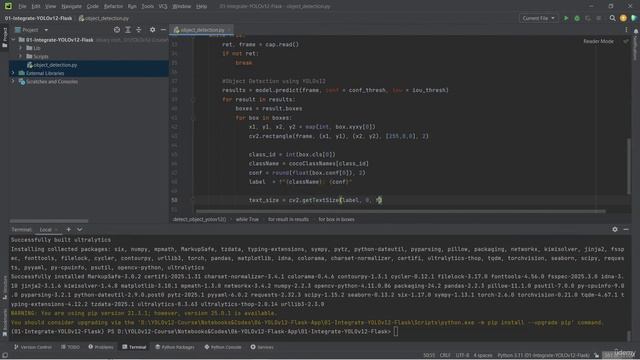Screen dimensions: 640x360
Task: Open the Current File run configuration dropdown
Action: click(x=538, y=18)
